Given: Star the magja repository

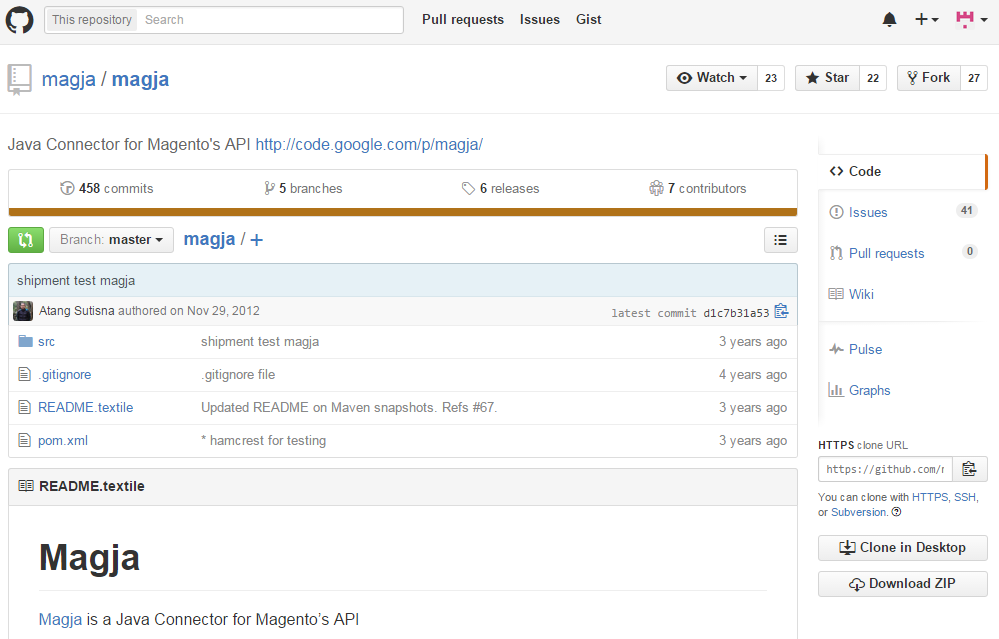Looking at the screenshot, I should tap(827, 78).
